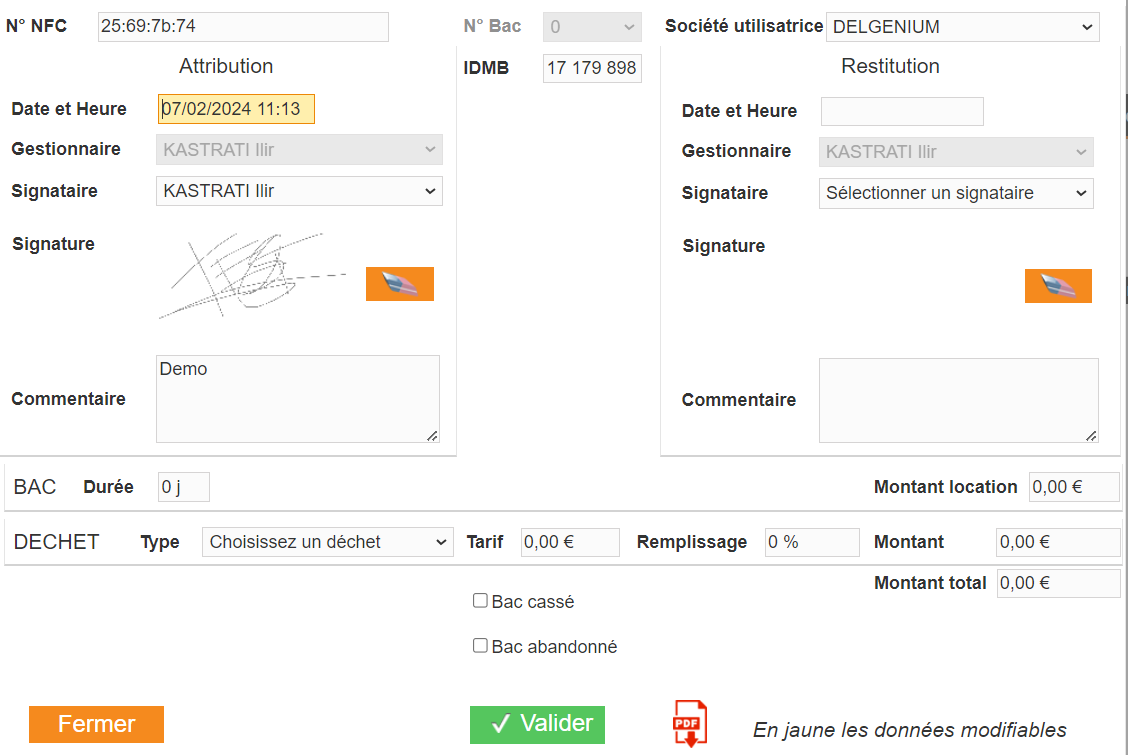This screenshot has height=755, width=1128.
Task: Tick the Bac cassé checkbox
Action: 480,600
